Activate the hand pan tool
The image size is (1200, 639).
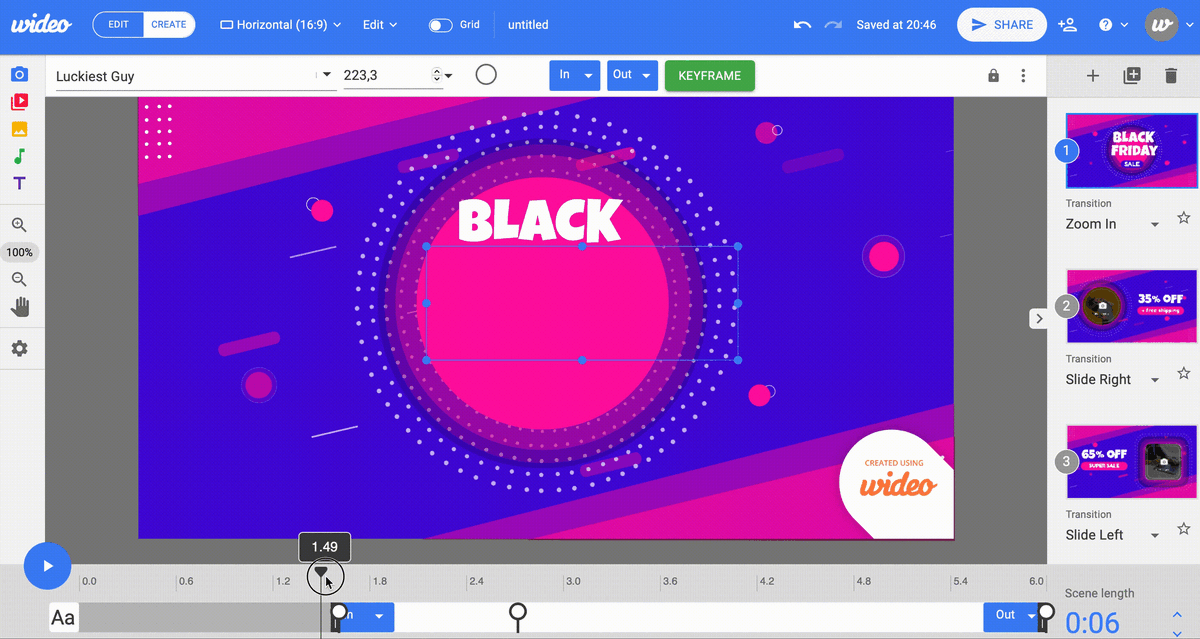click(x=19, y=307)
